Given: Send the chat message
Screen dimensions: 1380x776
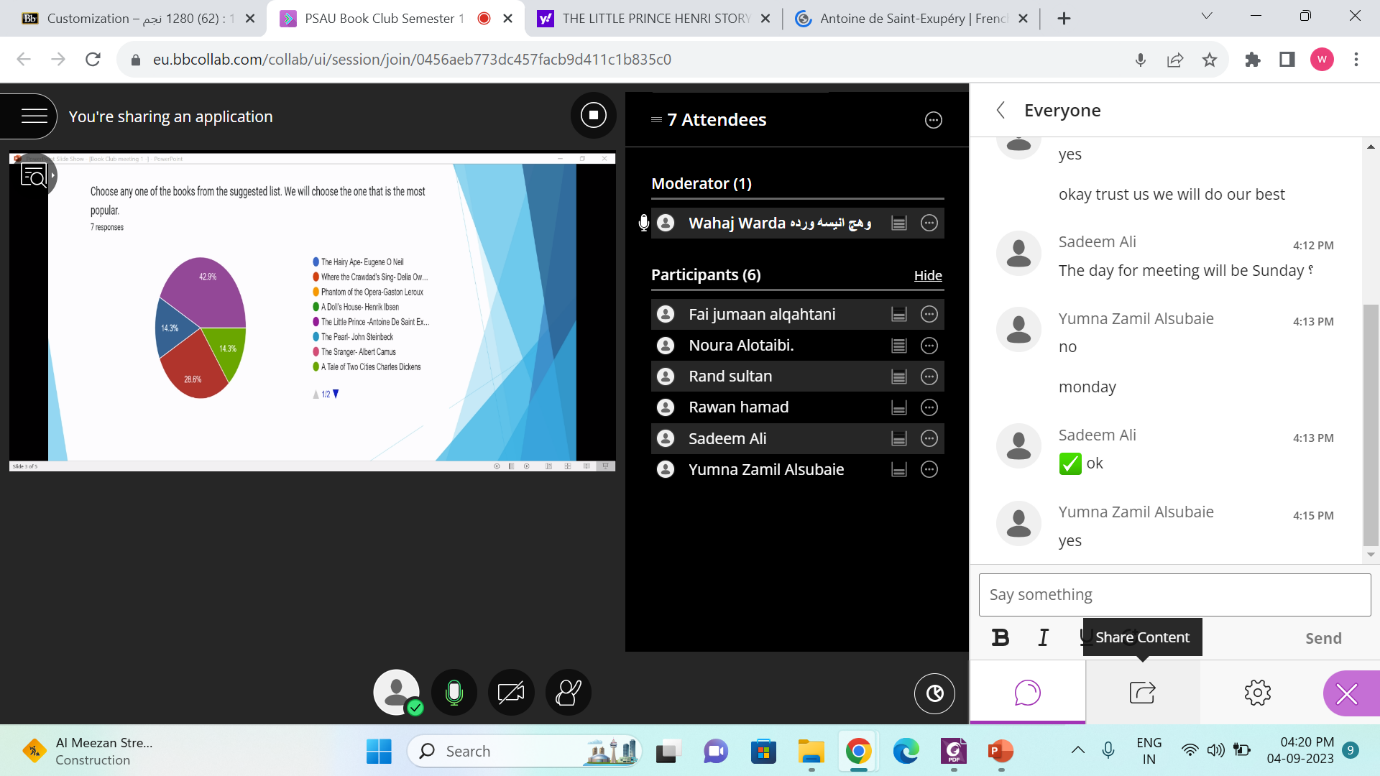Looking at the screenshot, I should coord(1322,638).
